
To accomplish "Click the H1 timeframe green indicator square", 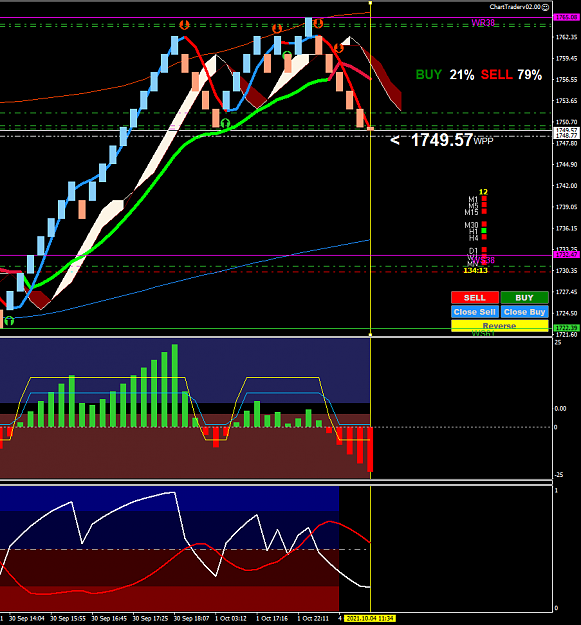I will point(484,230).
